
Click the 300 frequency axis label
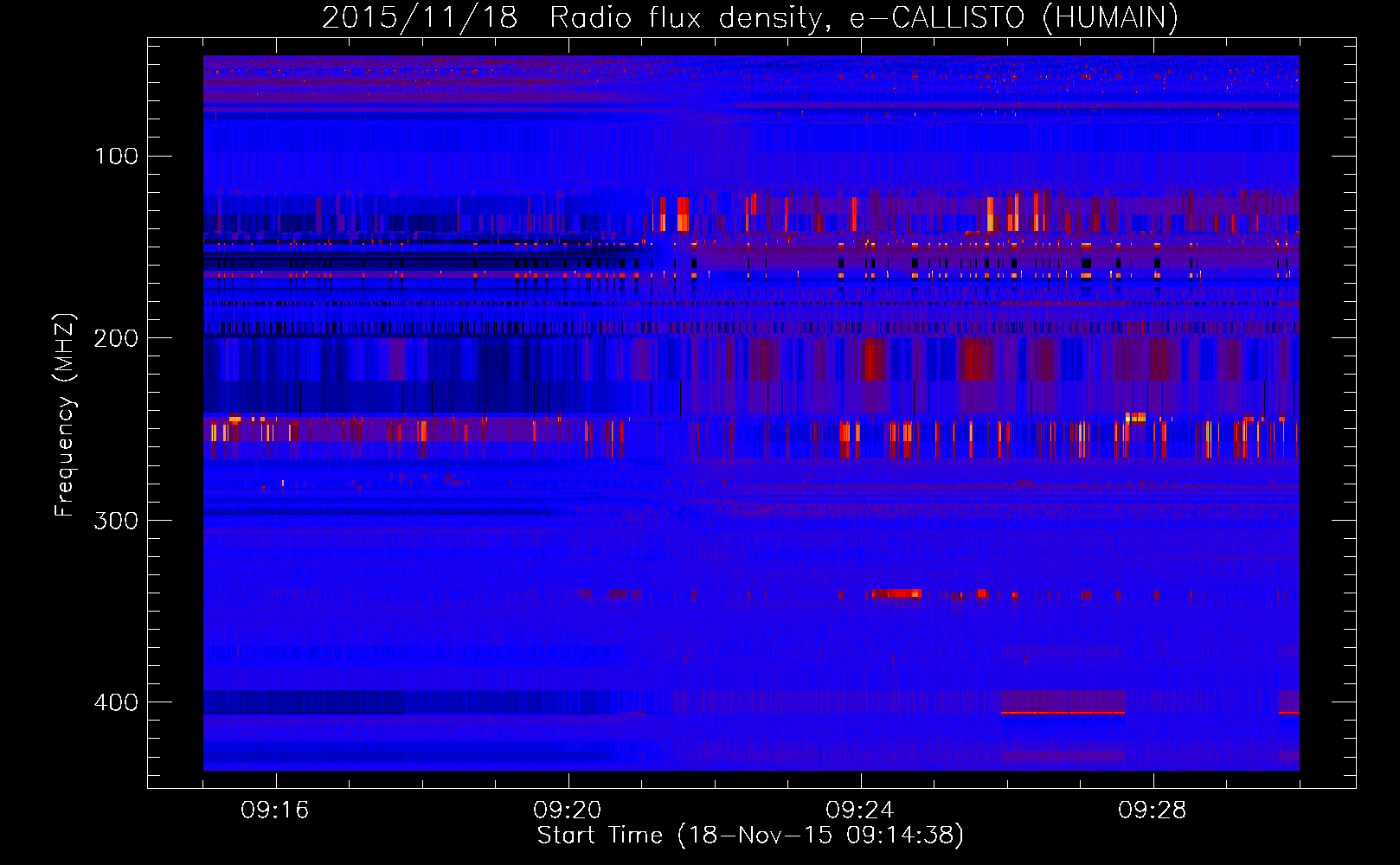point(116,521)
